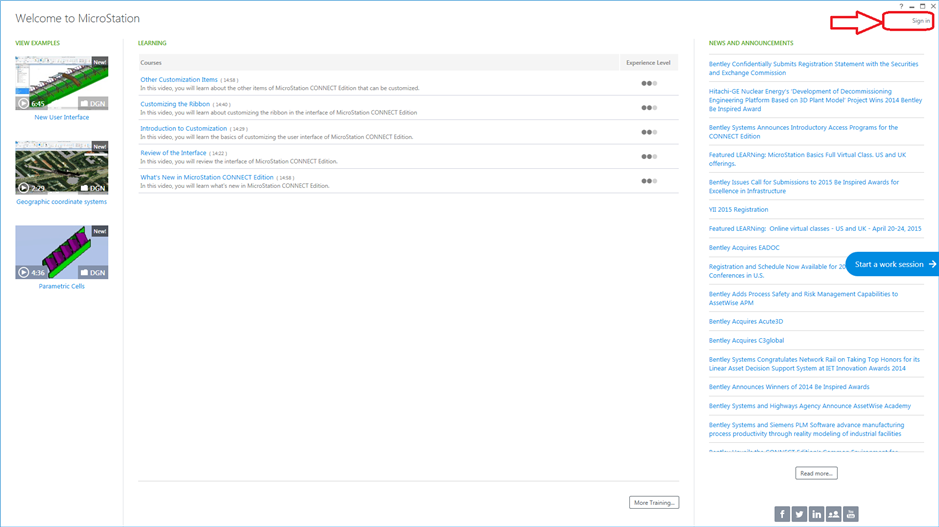Open DGN file for Parametric Cells

click(x=92, y=272)
